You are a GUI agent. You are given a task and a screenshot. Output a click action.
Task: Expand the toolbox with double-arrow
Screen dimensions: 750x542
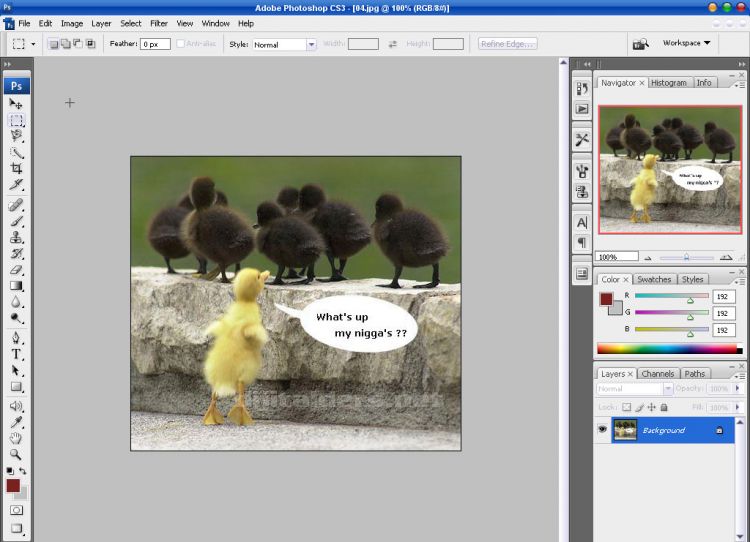[7, 64]
